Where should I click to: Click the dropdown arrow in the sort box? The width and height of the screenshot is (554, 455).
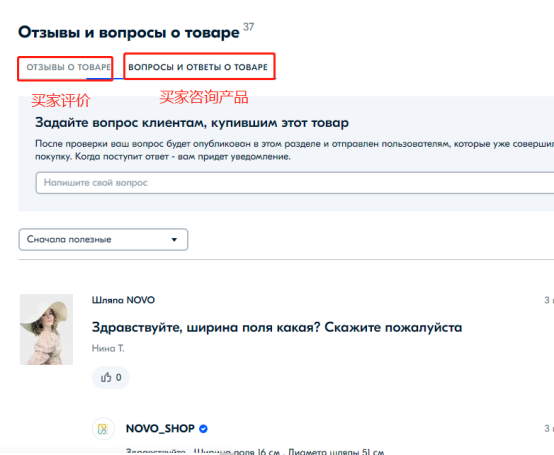[x=174, y=240]
